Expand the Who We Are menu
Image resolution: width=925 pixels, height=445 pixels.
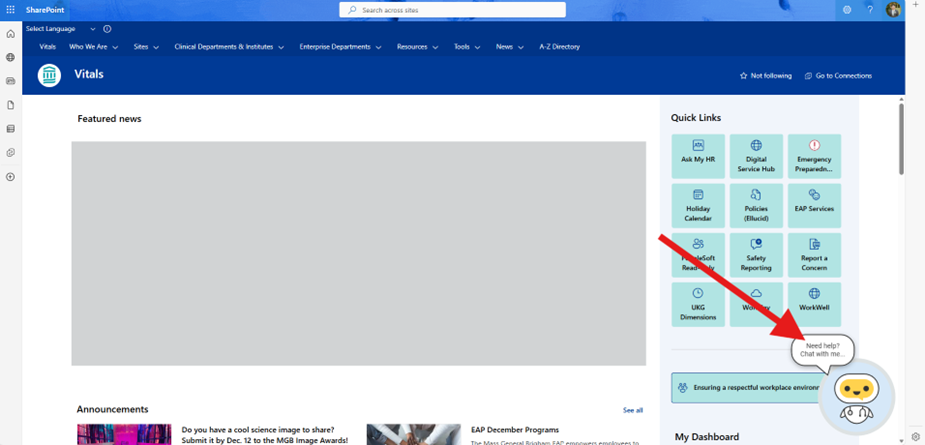click(x=93, y=47)
